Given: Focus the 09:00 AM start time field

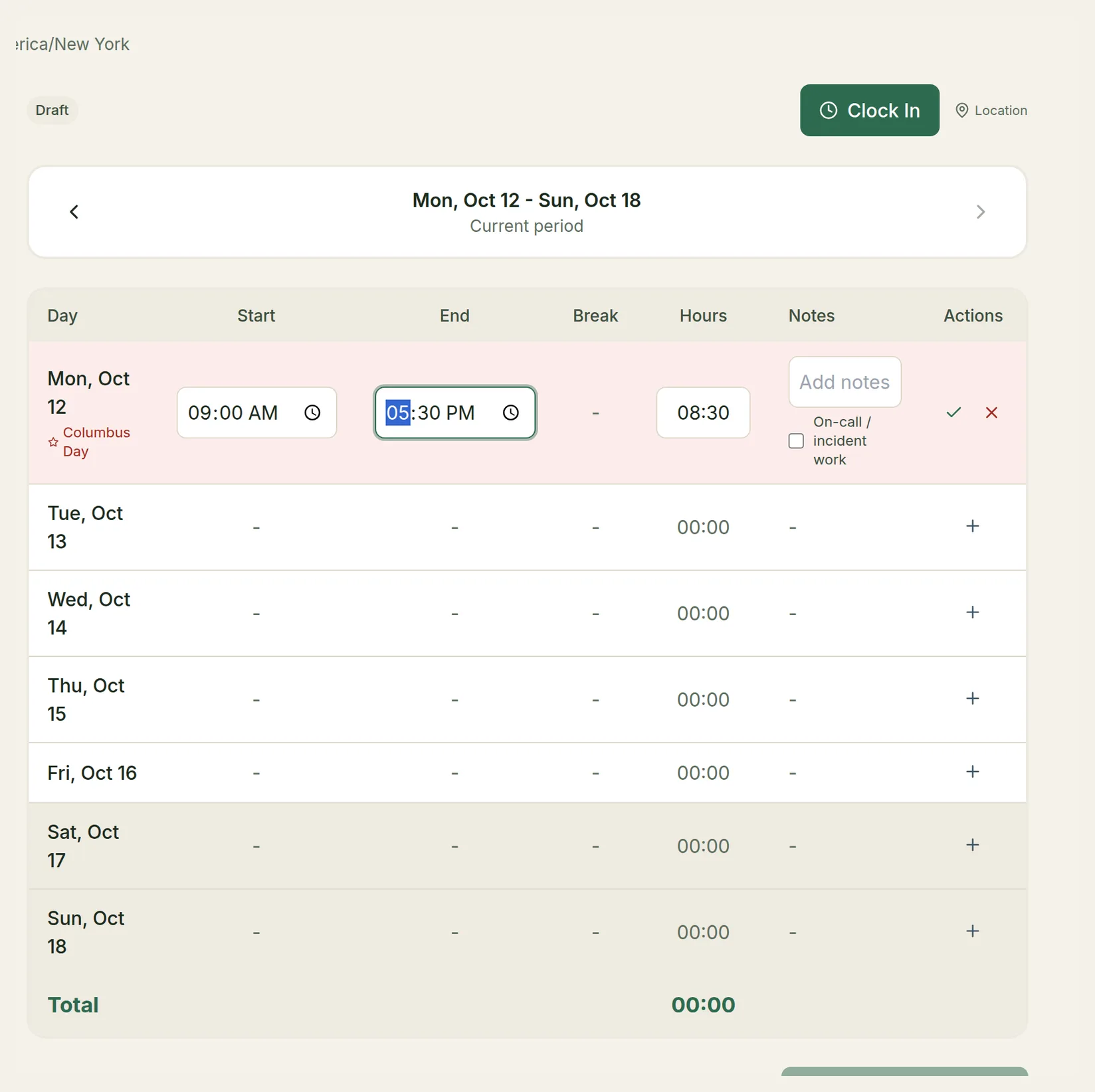Looking at the screenshot, I should coord(256,412).
